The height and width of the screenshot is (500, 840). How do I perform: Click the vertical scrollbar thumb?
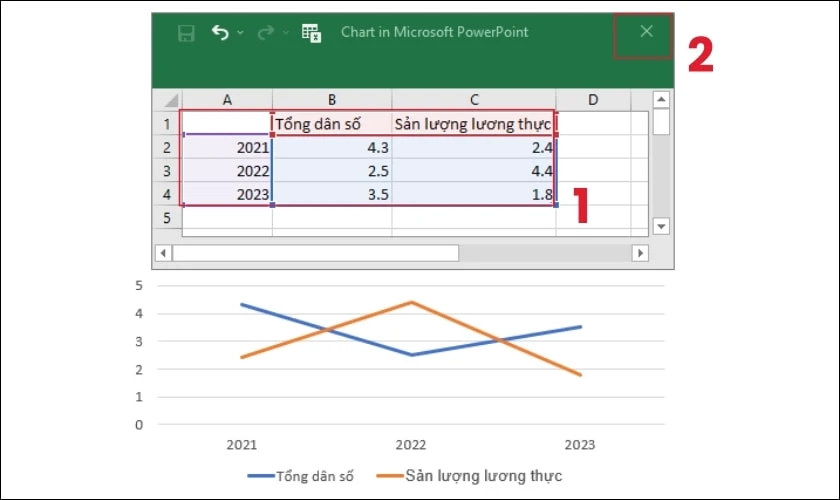[661, 122]
